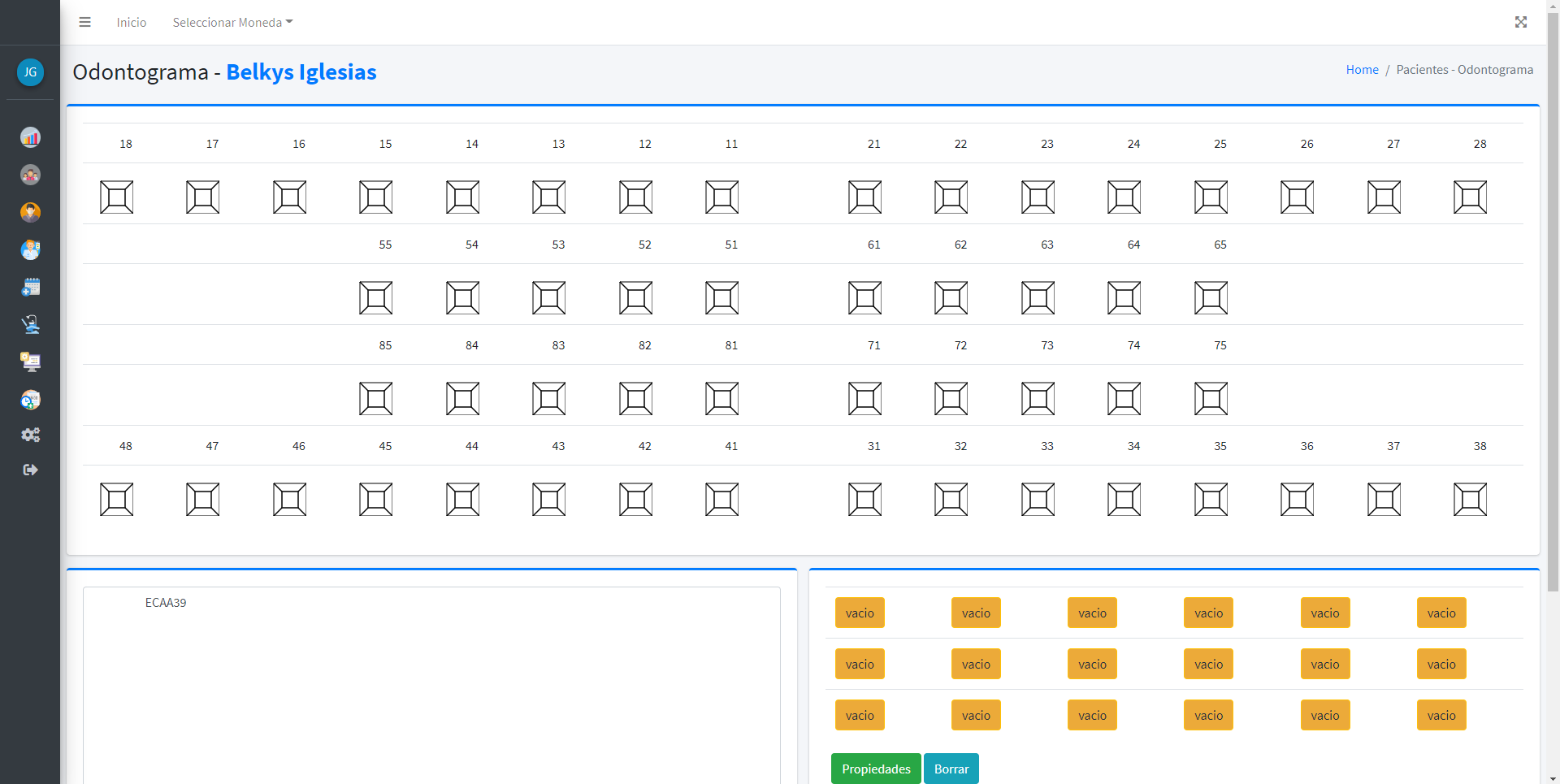
Task: Click the green Propiedades button
Action: coord(875,769)
